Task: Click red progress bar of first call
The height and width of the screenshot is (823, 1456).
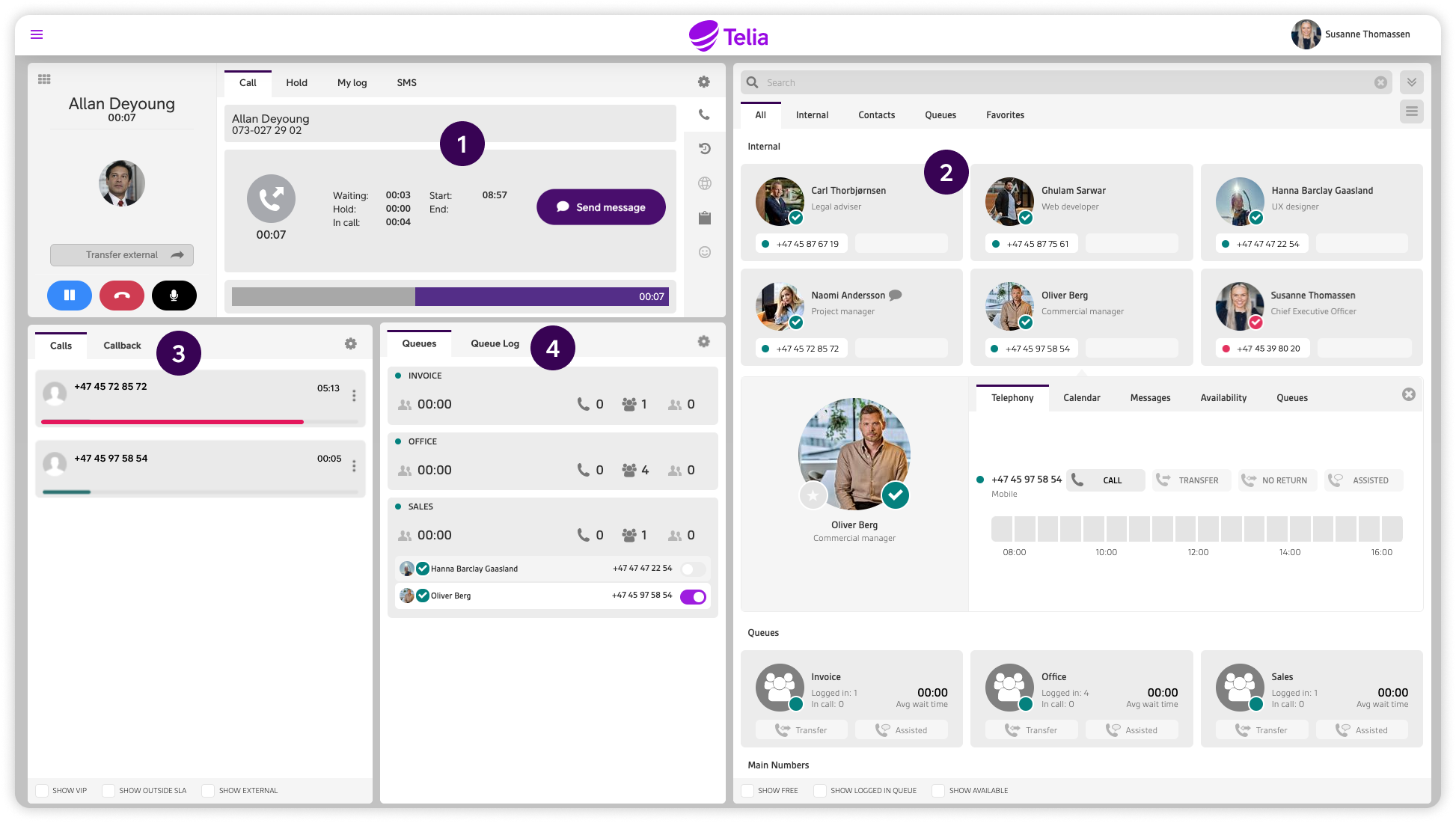Action: pyautogui.click(x=172, y=422)
